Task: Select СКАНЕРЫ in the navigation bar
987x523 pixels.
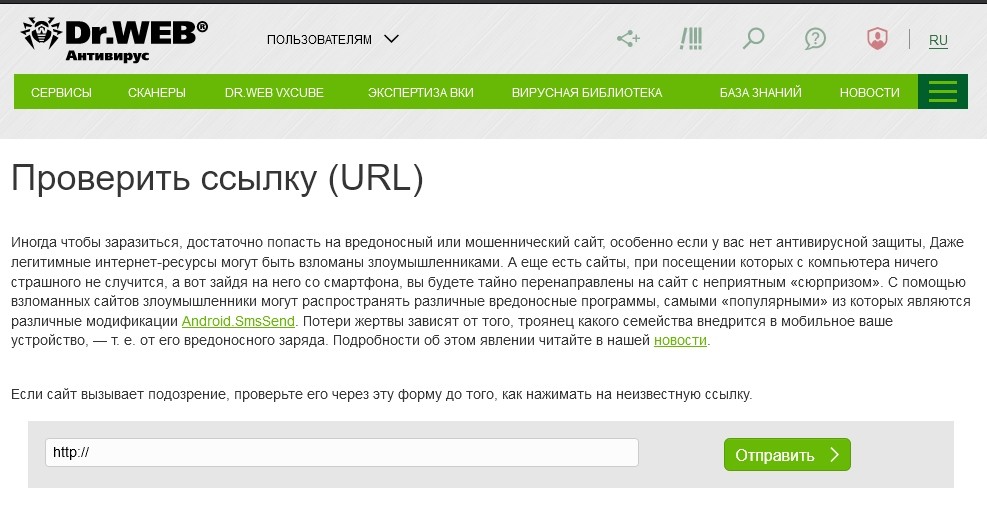Action: [x=157, y=93]
